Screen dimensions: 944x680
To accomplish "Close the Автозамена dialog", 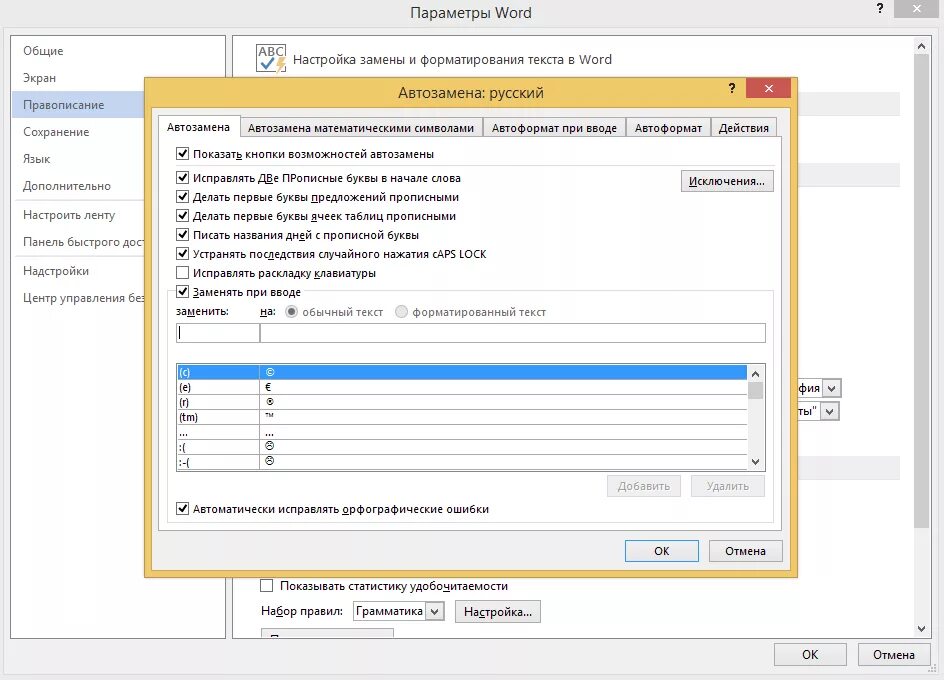I will coord(768,89).
